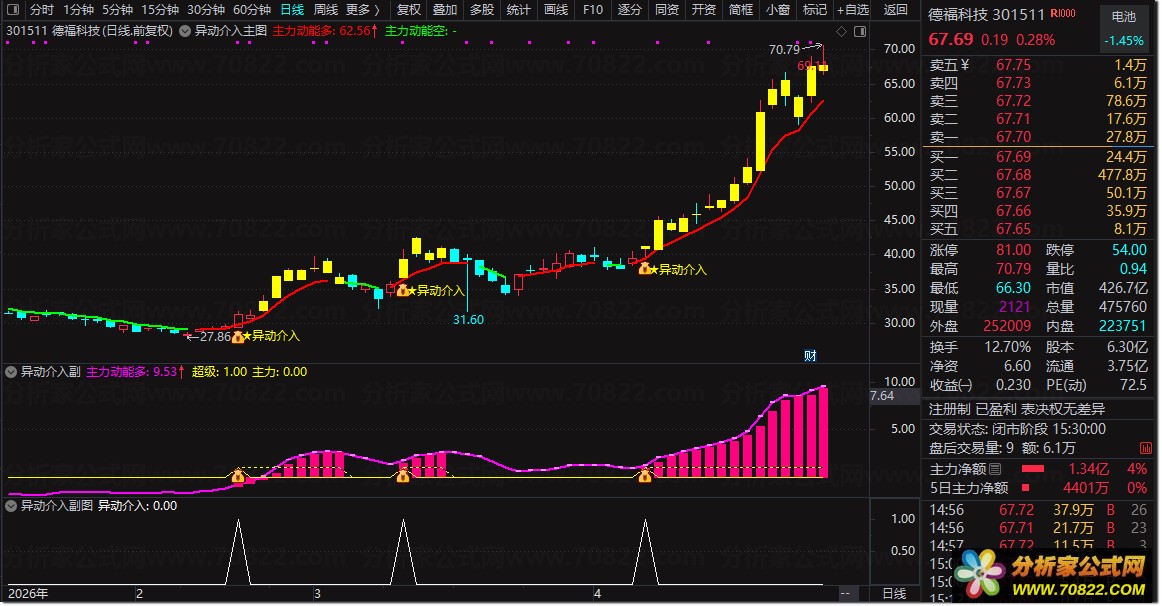
Task: Click the 跌停 value 54.00
Action: click(x=1129, y=250)
